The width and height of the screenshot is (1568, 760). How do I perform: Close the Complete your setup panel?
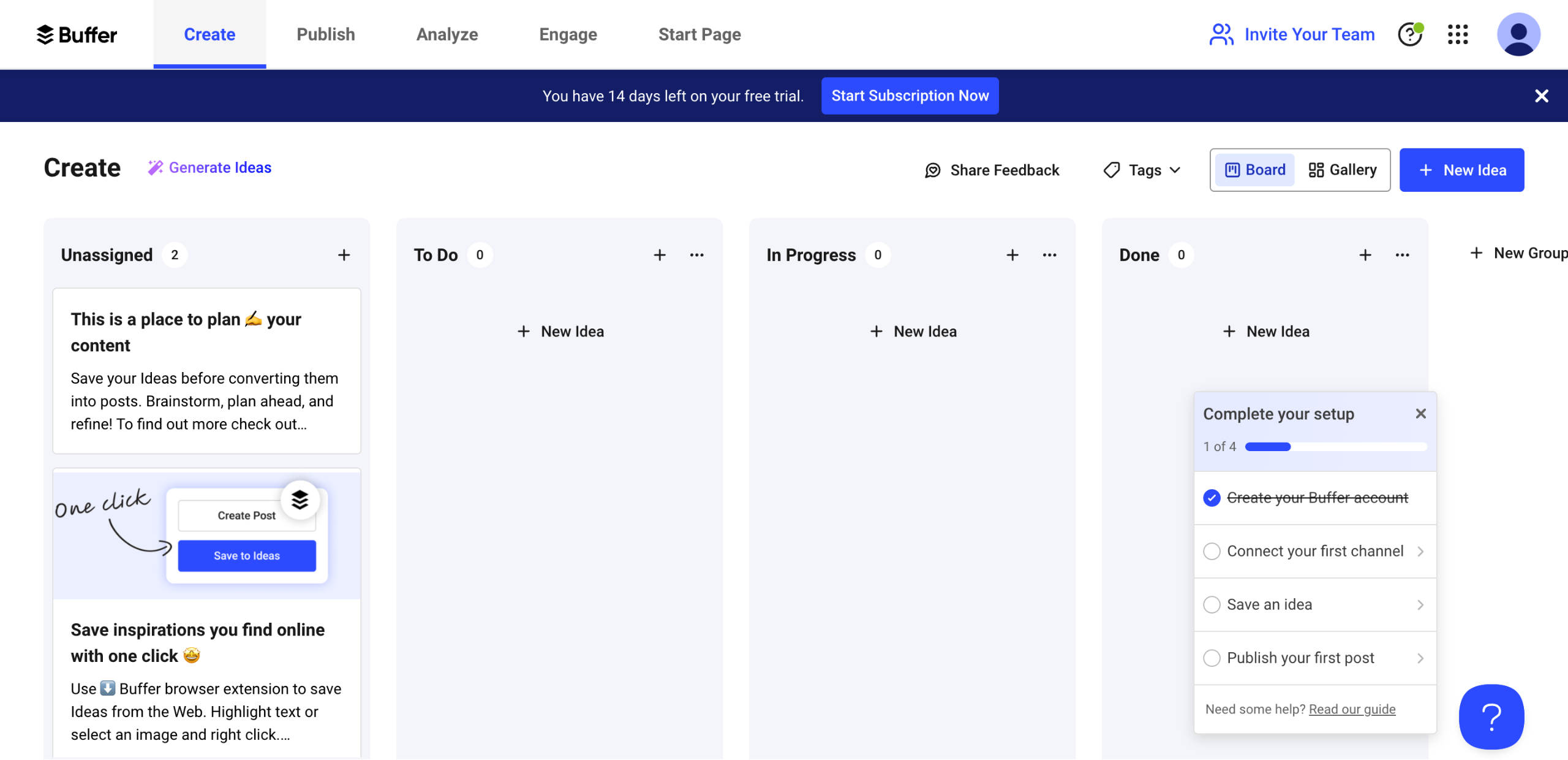(x=1421, y=414)
